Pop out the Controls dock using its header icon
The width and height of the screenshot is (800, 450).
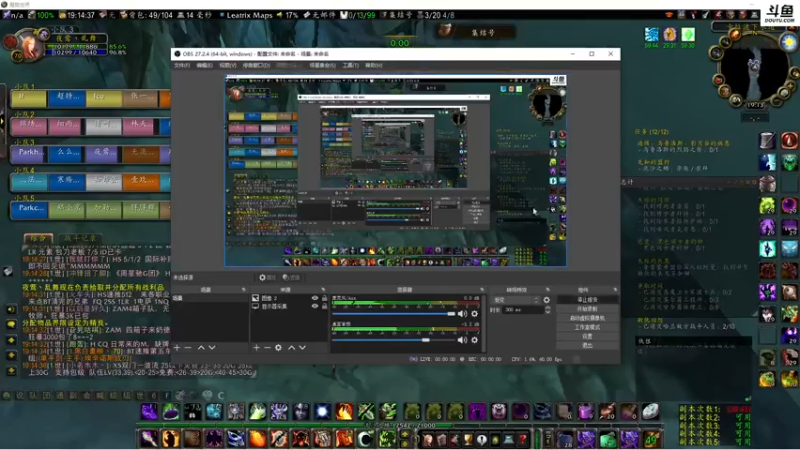[615, 290]
